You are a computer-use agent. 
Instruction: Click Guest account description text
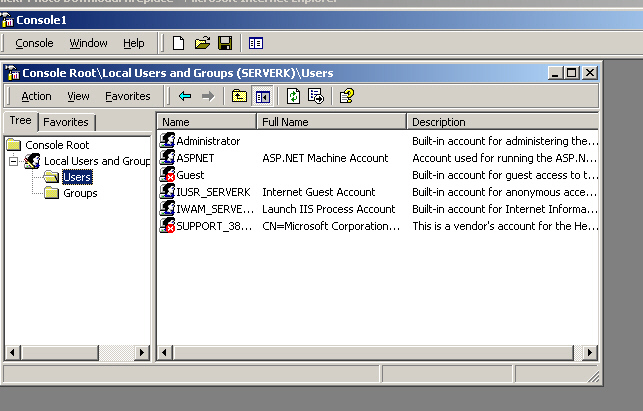click(505, 175)
